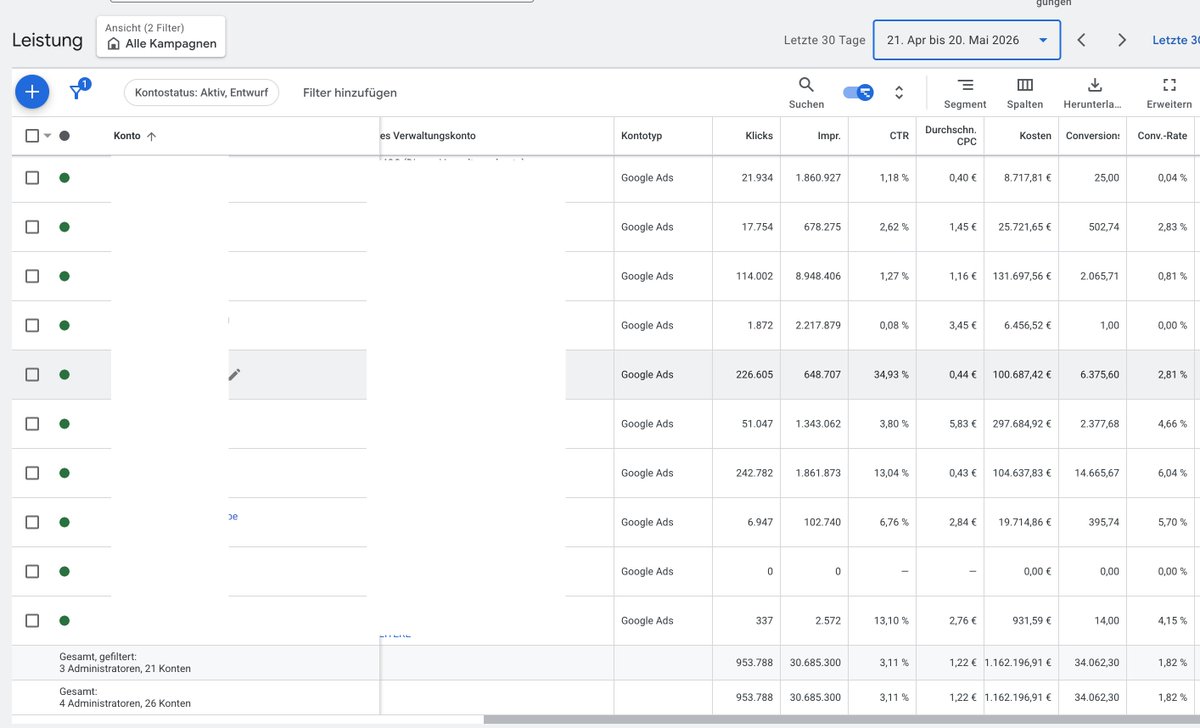The height and width of the screenshot is (728, 1200).
Task: Click the blue plus add button
Action: click(32, 92)
